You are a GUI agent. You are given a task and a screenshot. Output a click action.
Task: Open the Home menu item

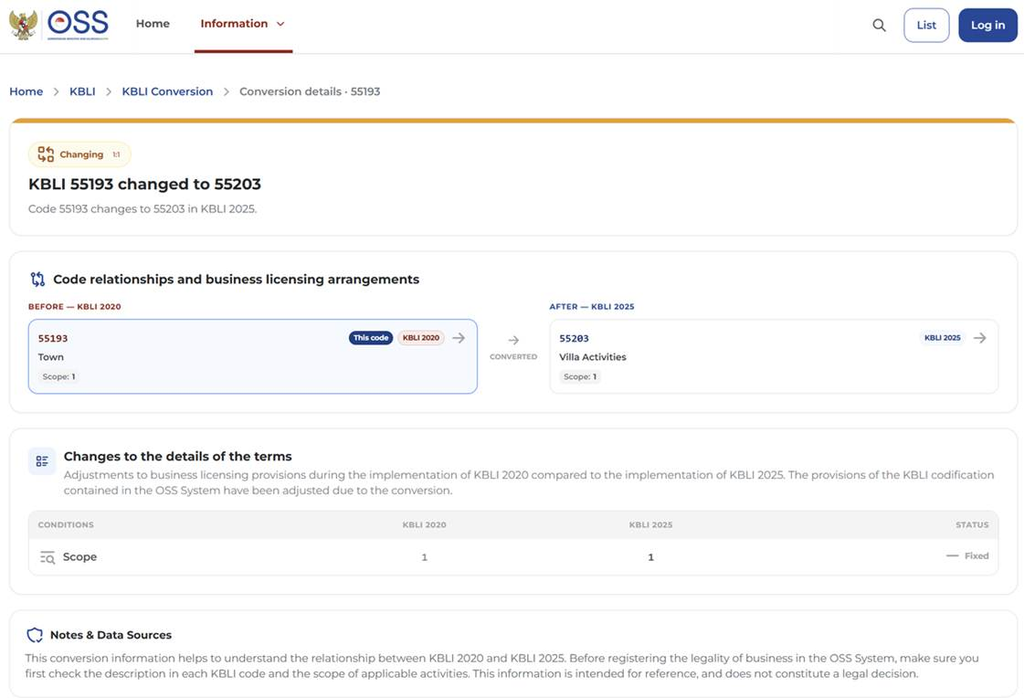[153, 24]
